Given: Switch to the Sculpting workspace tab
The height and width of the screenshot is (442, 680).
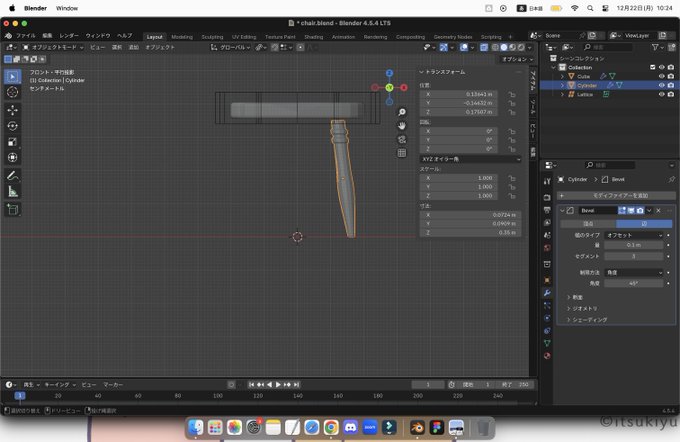Looking at the screenshot, I should coord(212,37).
